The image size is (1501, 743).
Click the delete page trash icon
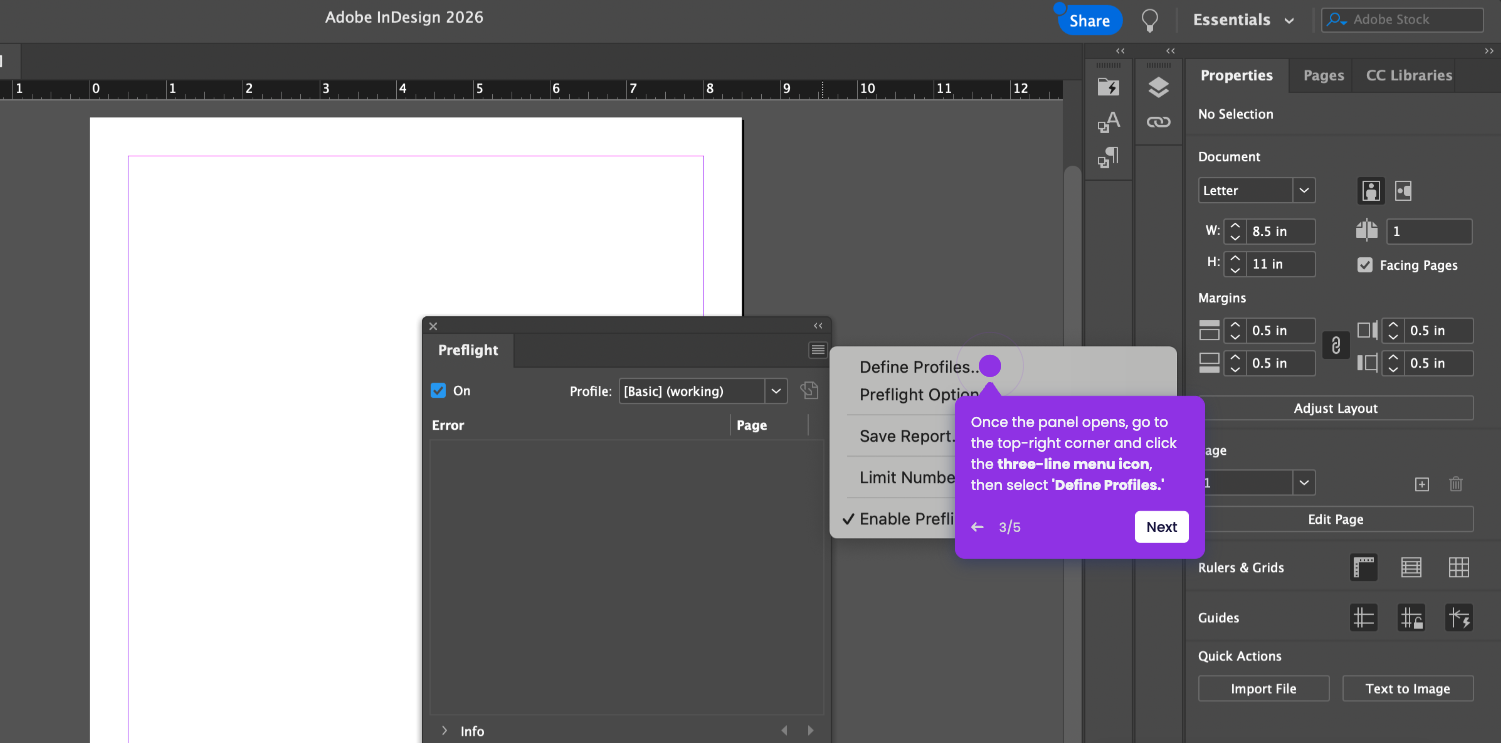(x=1456, y=484)
